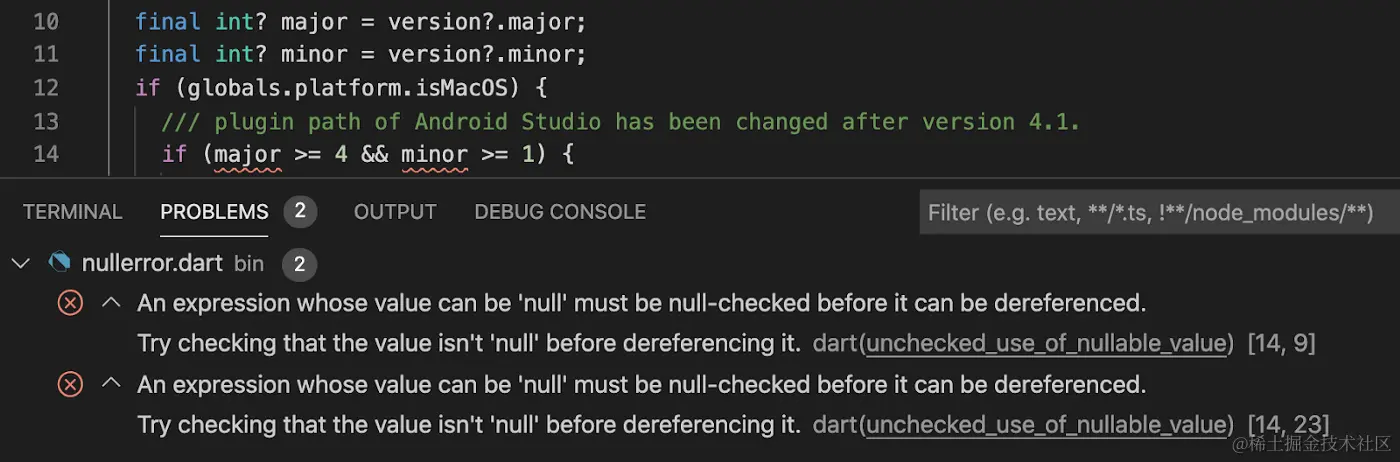Collapse the nullerror.dart file group chevron

19,263
